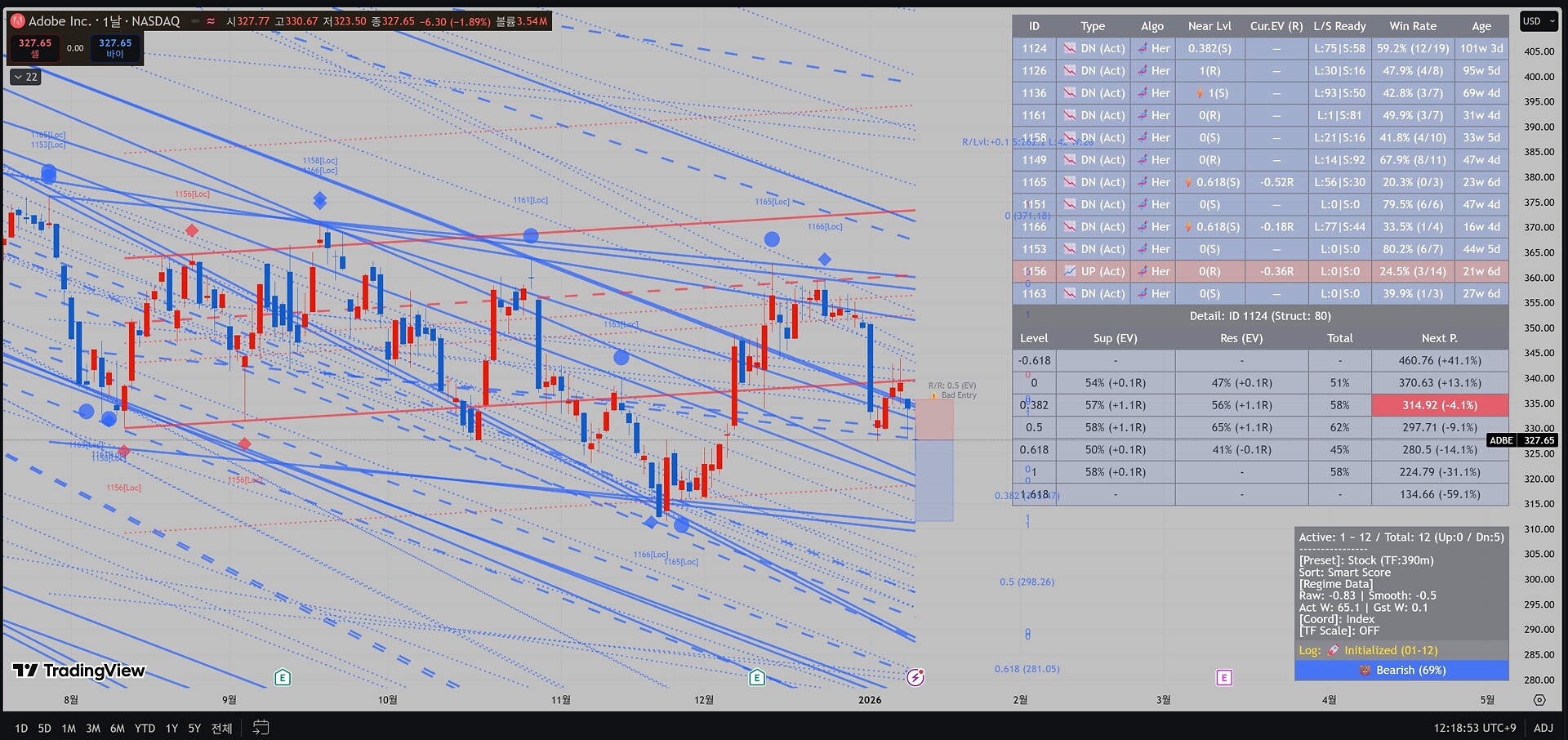Click the Adobe Inc. symbol title
Image resolution: width=1568 pixels, height=740 pixels.
(x=104, y=21)
